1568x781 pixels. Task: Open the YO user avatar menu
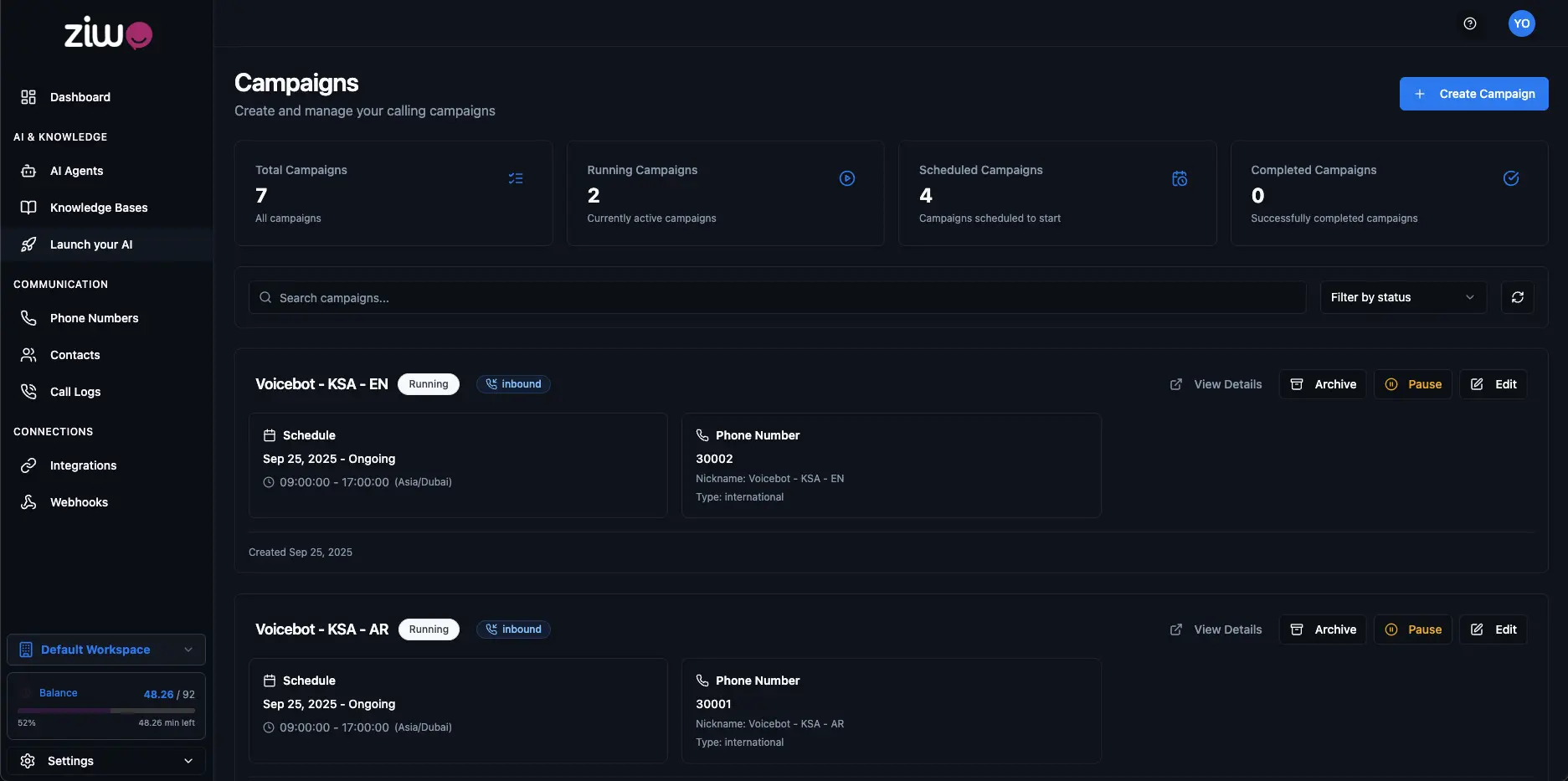pos(1521,23)
